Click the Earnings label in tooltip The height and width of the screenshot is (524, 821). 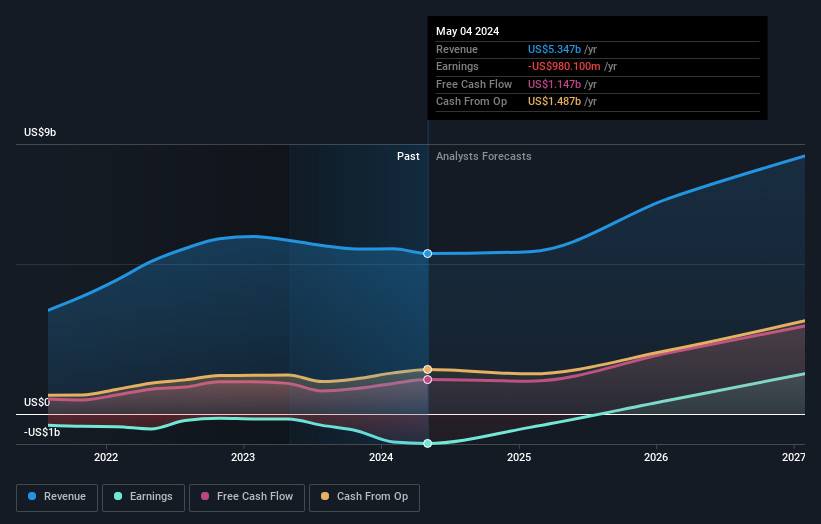point(457,66)
